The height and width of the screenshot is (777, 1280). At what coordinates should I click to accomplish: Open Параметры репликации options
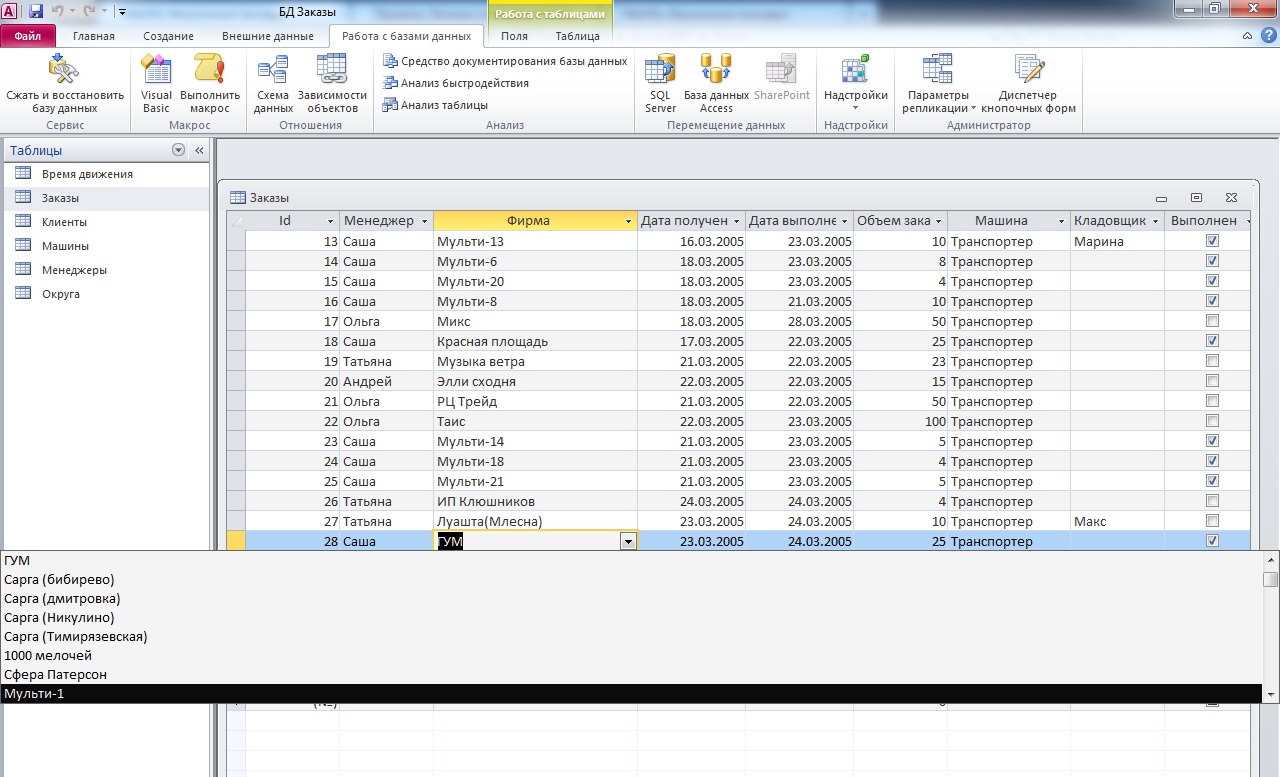coord(938,83)
